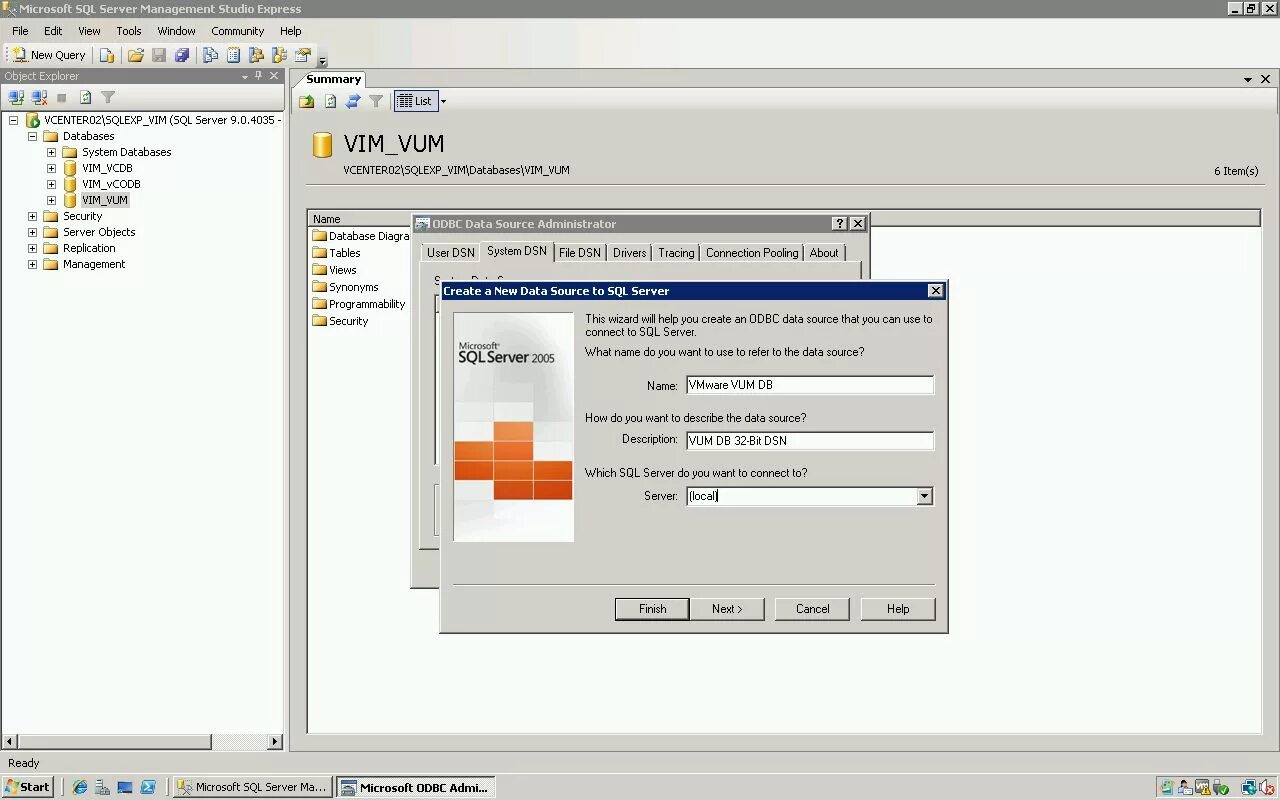The height and width of the screenshot is (800, 1280).
Task: Click the Up folder icon in Summary
Action: [x=307, y=101]
